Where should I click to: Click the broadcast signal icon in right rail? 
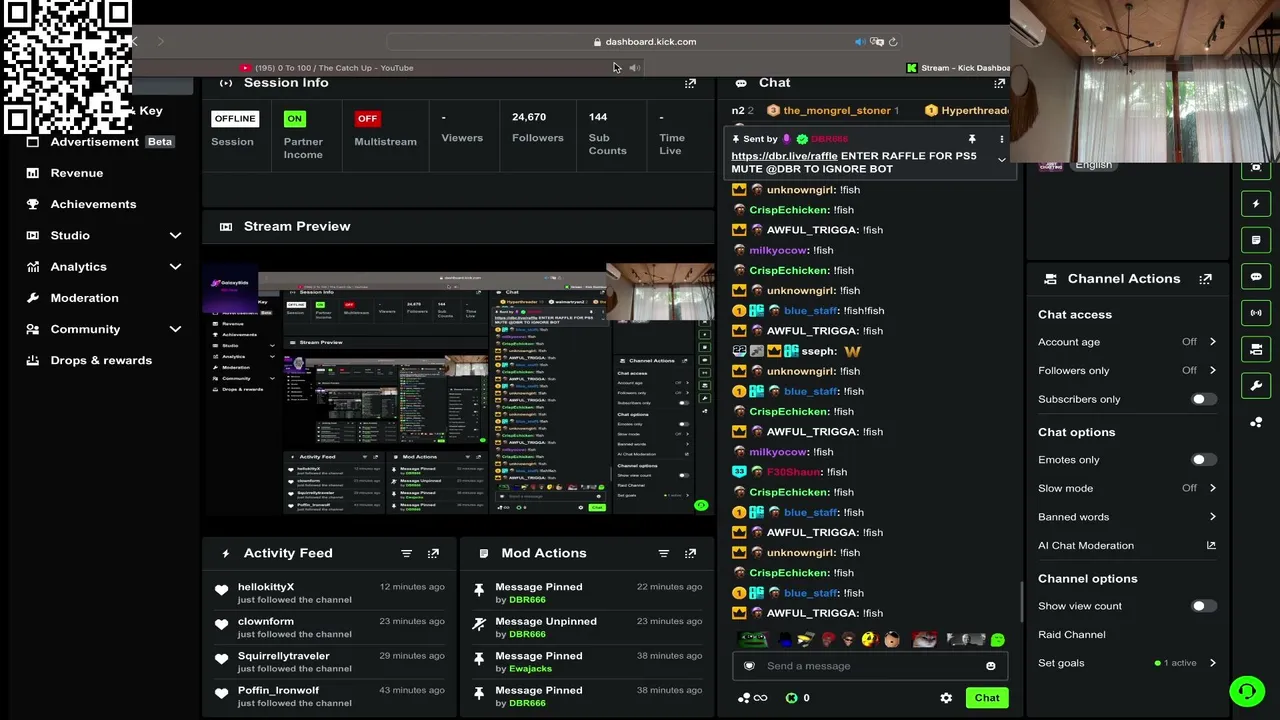coord(1257,313)
